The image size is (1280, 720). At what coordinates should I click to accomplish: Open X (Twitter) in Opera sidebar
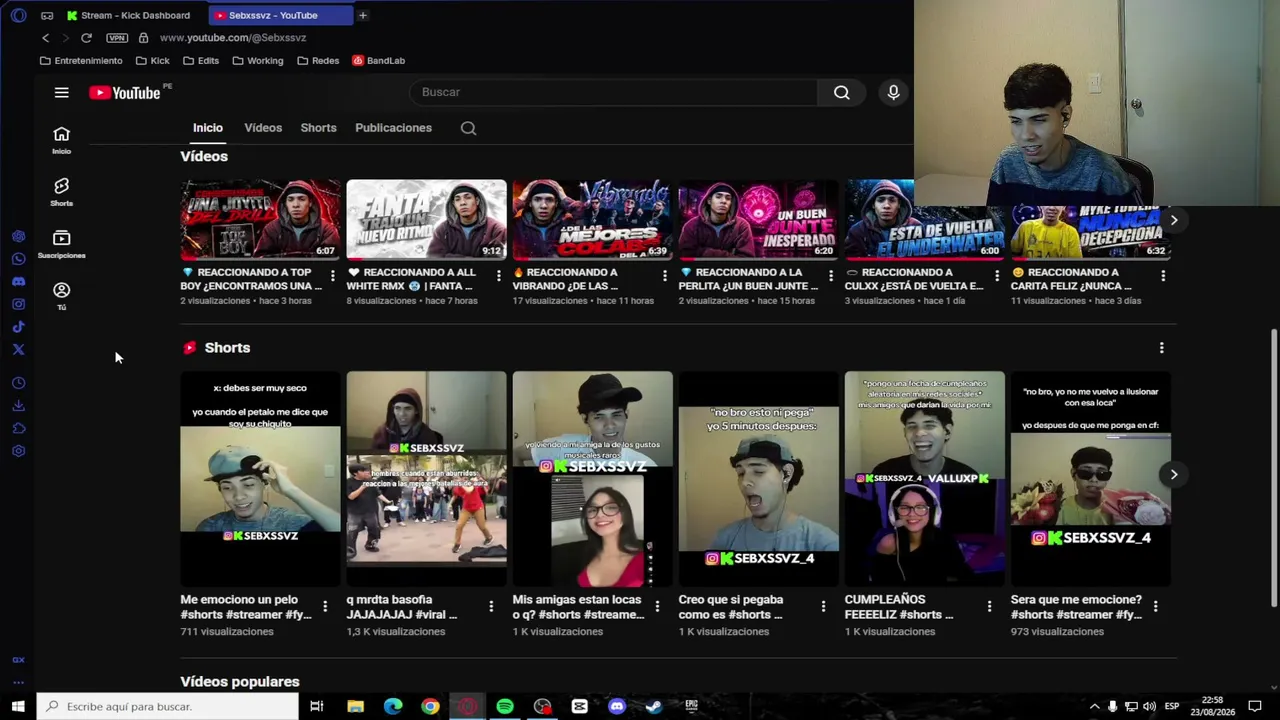(18, 349)
